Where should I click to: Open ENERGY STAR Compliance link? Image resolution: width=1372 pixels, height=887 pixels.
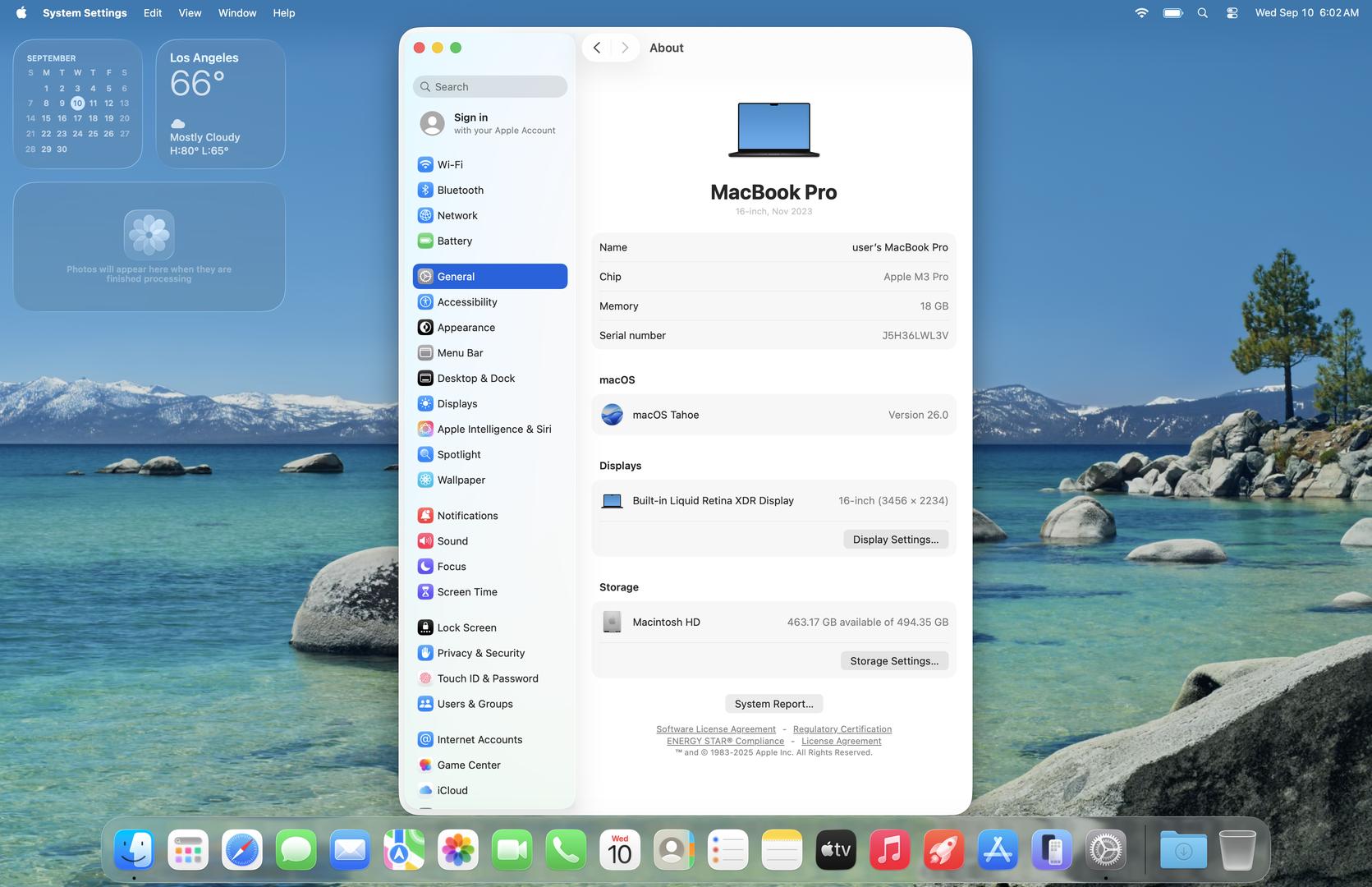[x=725, y=741]
